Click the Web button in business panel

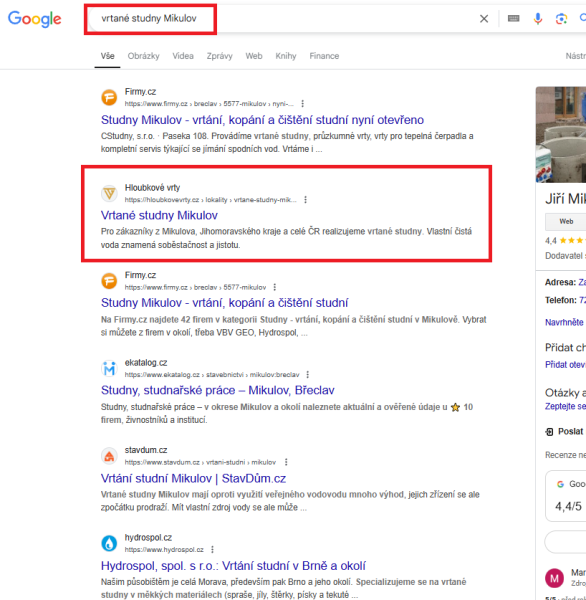(x=566, y=221)
